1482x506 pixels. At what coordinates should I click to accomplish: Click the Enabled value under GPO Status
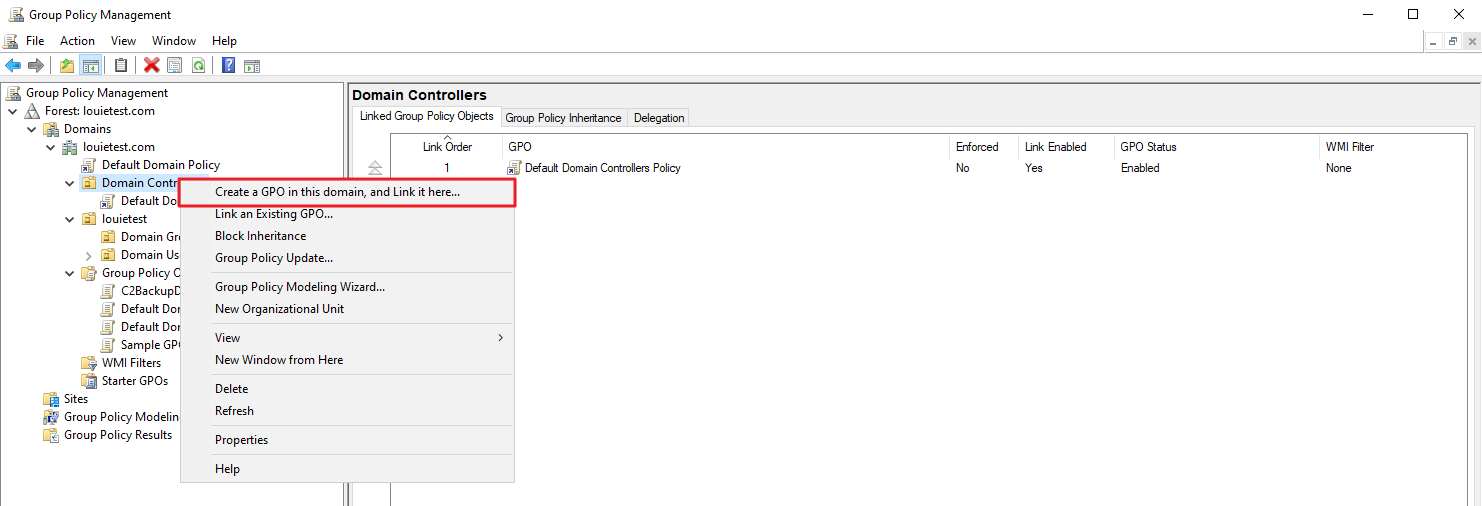tap(1140, 168)
